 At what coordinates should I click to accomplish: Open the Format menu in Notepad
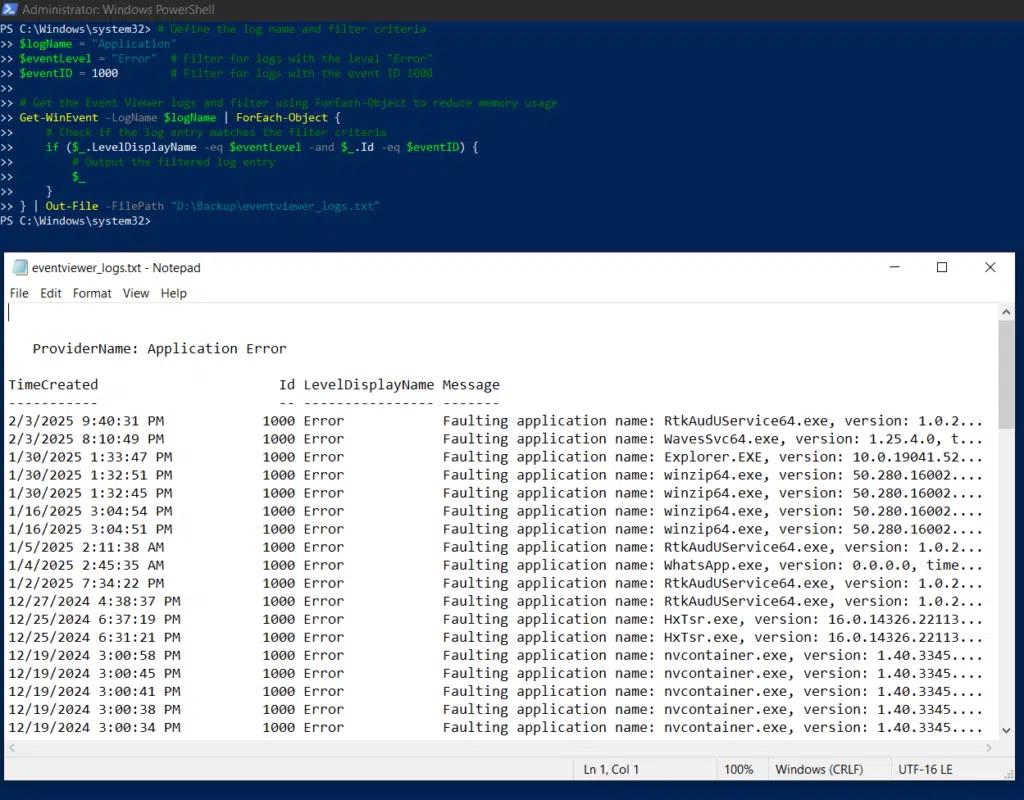[x=92, y=293]
